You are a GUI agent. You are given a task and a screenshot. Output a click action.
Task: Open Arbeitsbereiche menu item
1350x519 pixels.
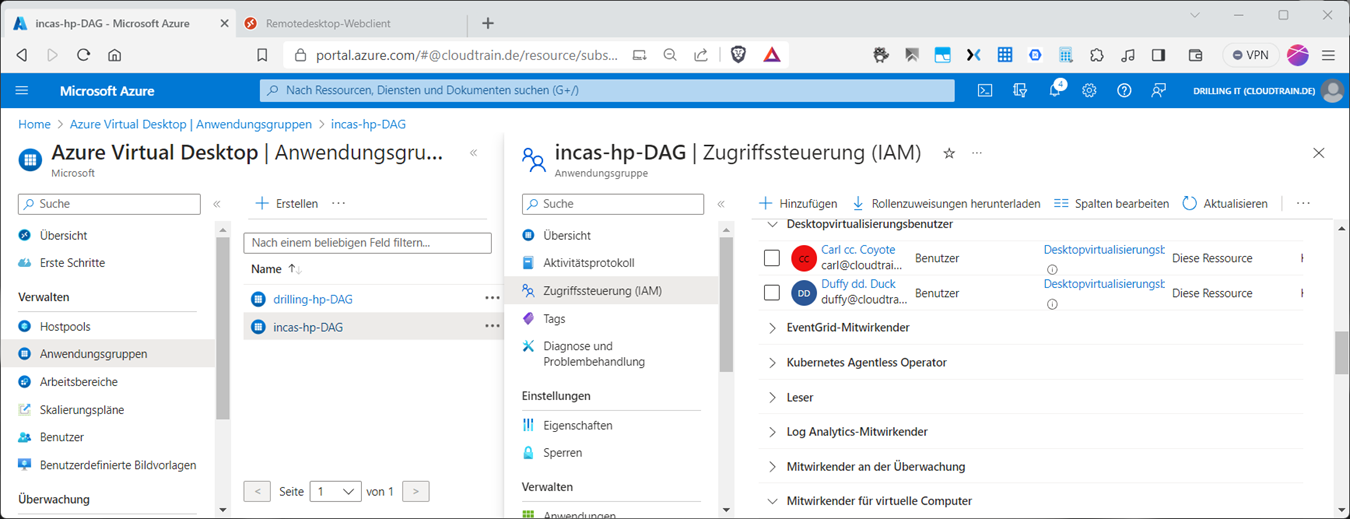[x=79, y=382]
